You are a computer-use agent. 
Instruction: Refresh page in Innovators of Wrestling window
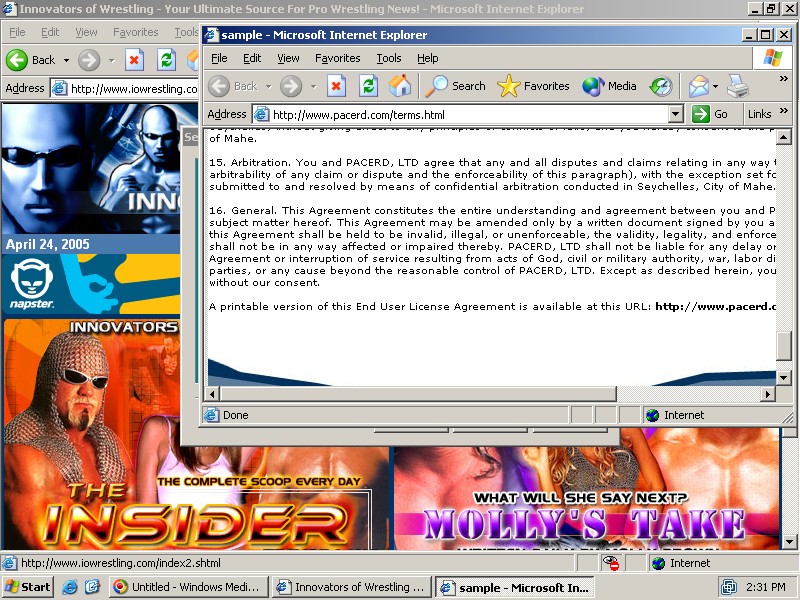[x=166, y=60]
